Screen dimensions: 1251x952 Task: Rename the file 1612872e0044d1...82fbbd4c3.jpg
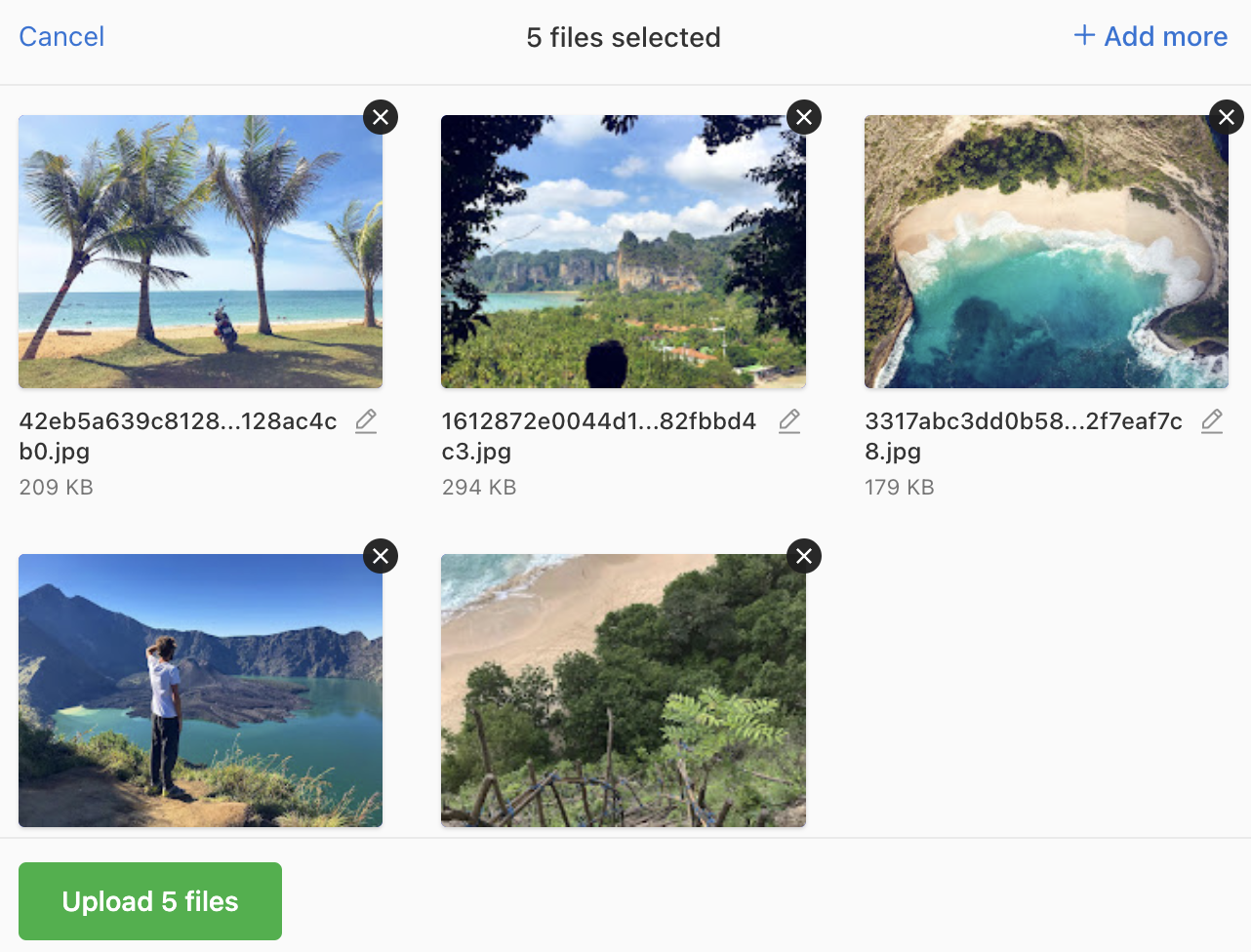pyautogui.click(x=789, y=421)
